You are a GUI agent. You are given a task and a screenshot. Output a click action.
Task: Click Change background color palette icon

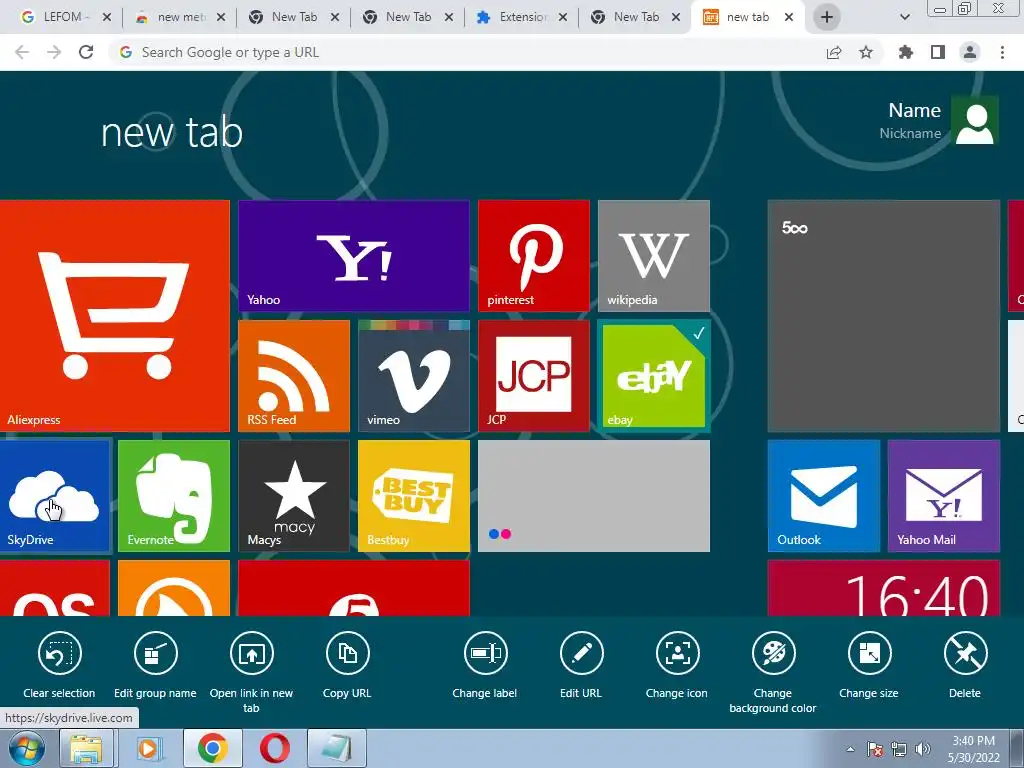click(773, 653)
